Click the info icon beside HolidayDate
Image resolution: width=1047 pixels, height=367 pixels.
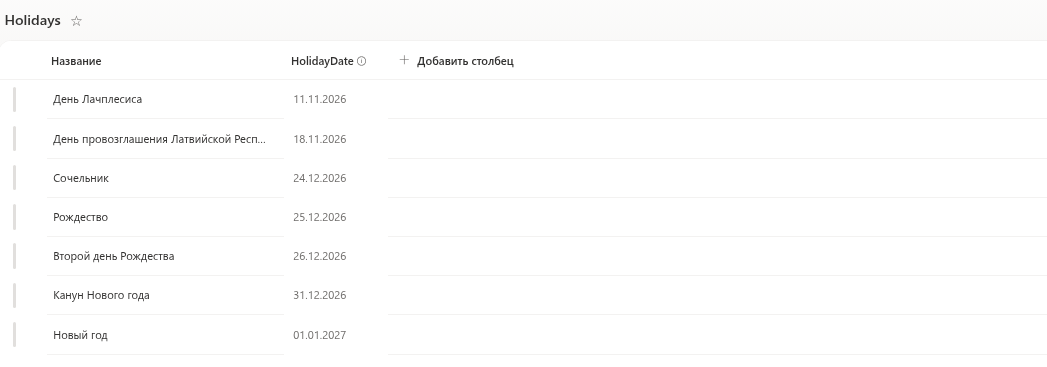(x=361, y=61)
